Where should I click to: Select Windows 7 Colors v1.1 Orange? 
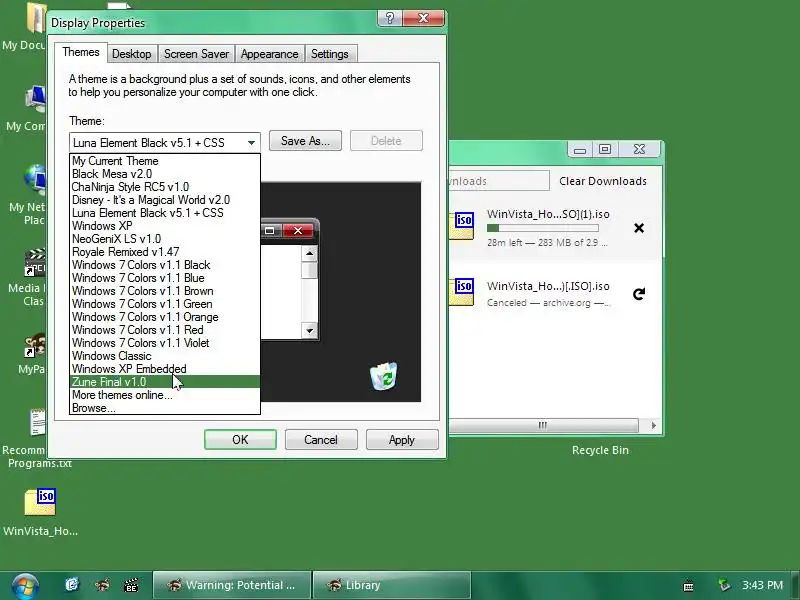tap(165, 317)
